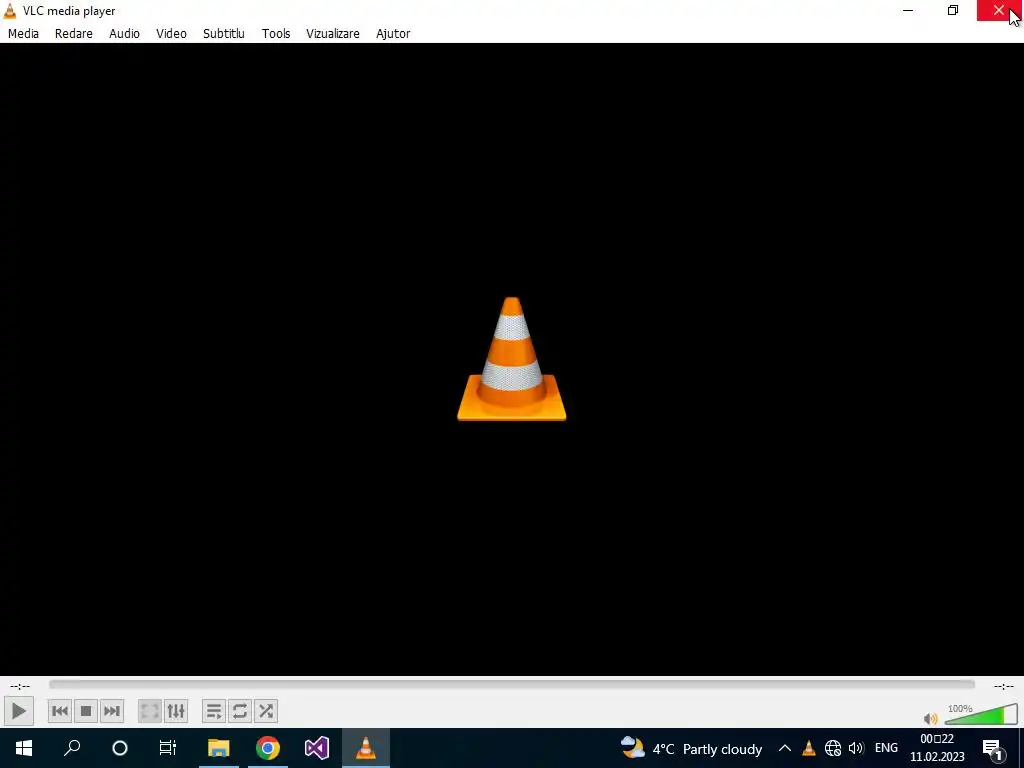
Task: Skip to next media track
Action: [112, 711]
